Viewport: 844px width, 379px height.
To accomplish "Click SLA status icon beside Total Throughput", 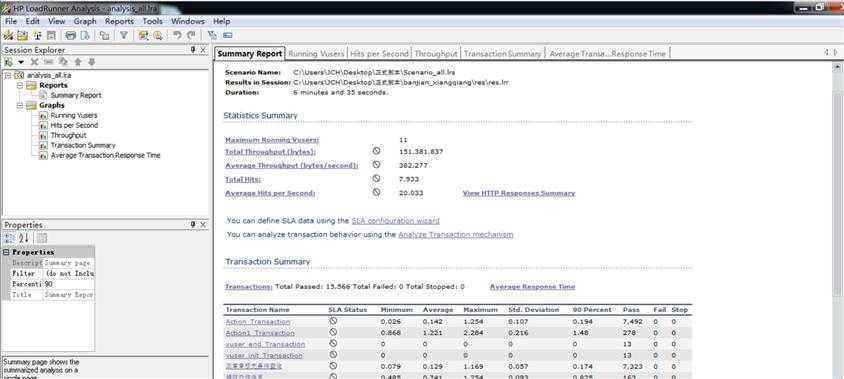I will click(376, 151).
